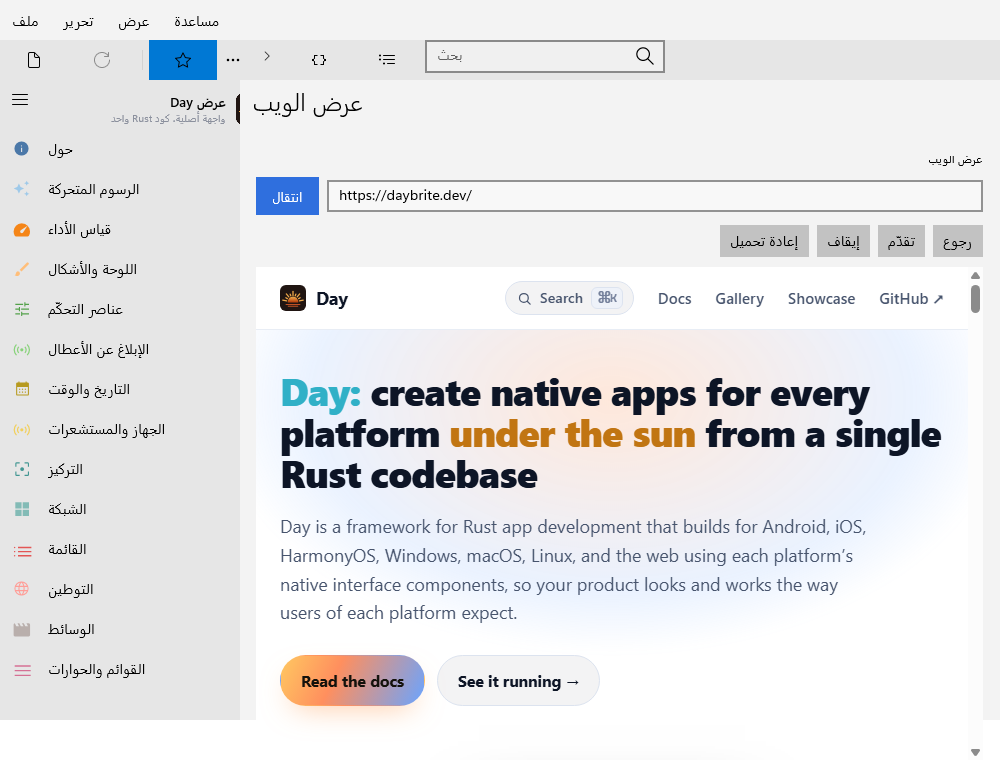Open the مساعدة menu
The image size is (1000, 760).
click(x=196, y=21)
